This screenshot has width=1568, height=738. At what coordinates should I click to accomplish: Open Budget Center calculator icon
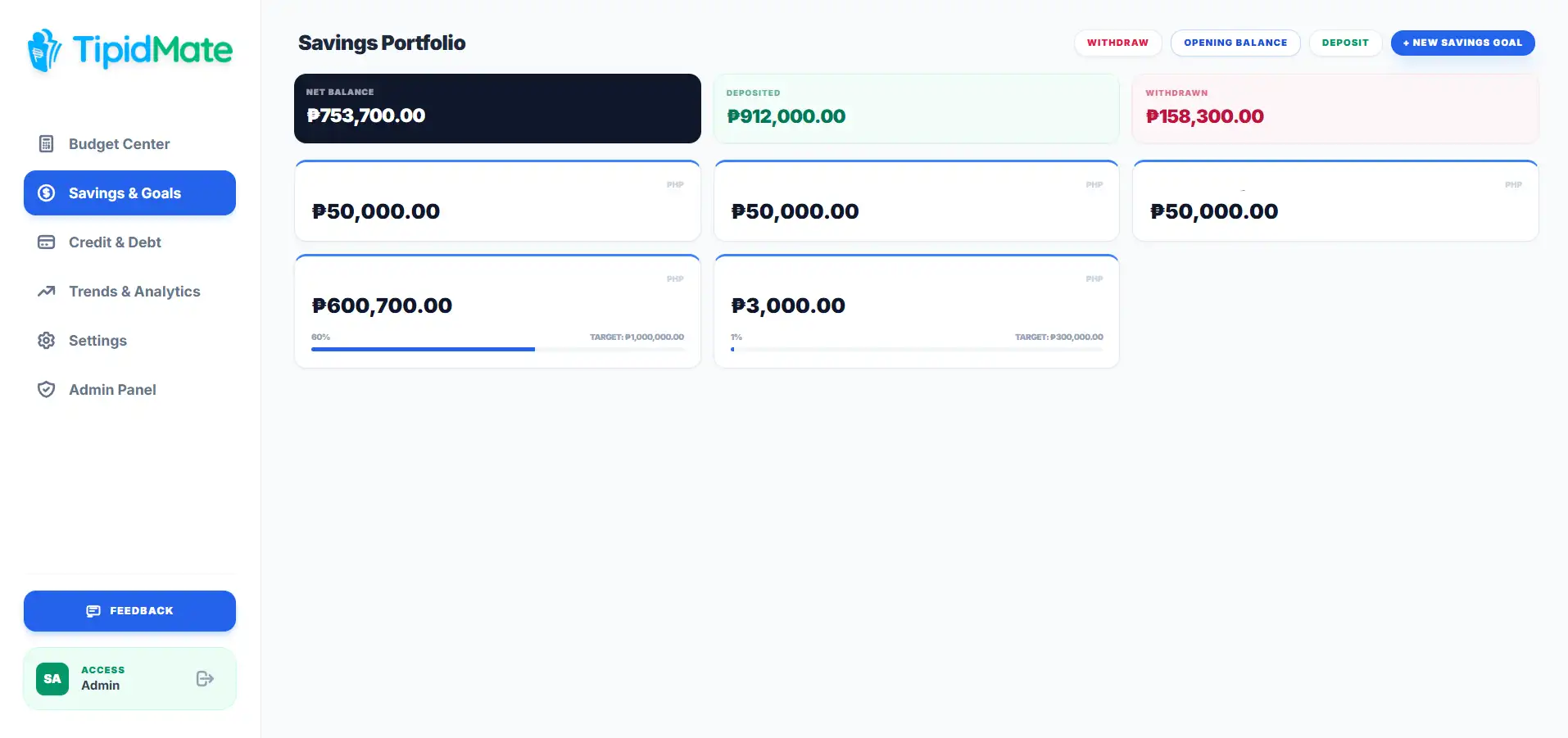[47, 144]
